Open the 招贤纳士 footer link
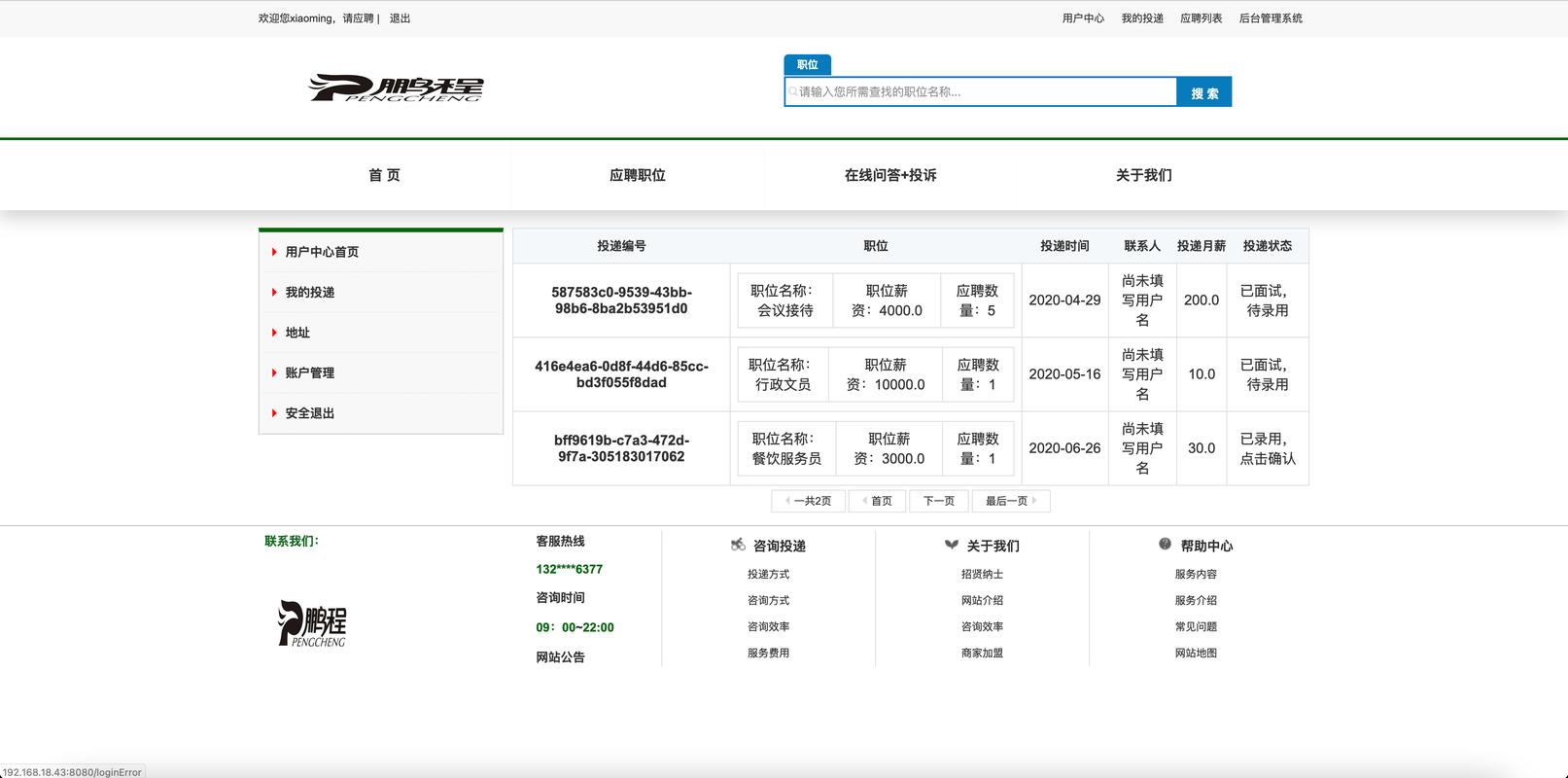Image resolution: width=1568 pixels, height=778 pixels. (x=982, y=575)
